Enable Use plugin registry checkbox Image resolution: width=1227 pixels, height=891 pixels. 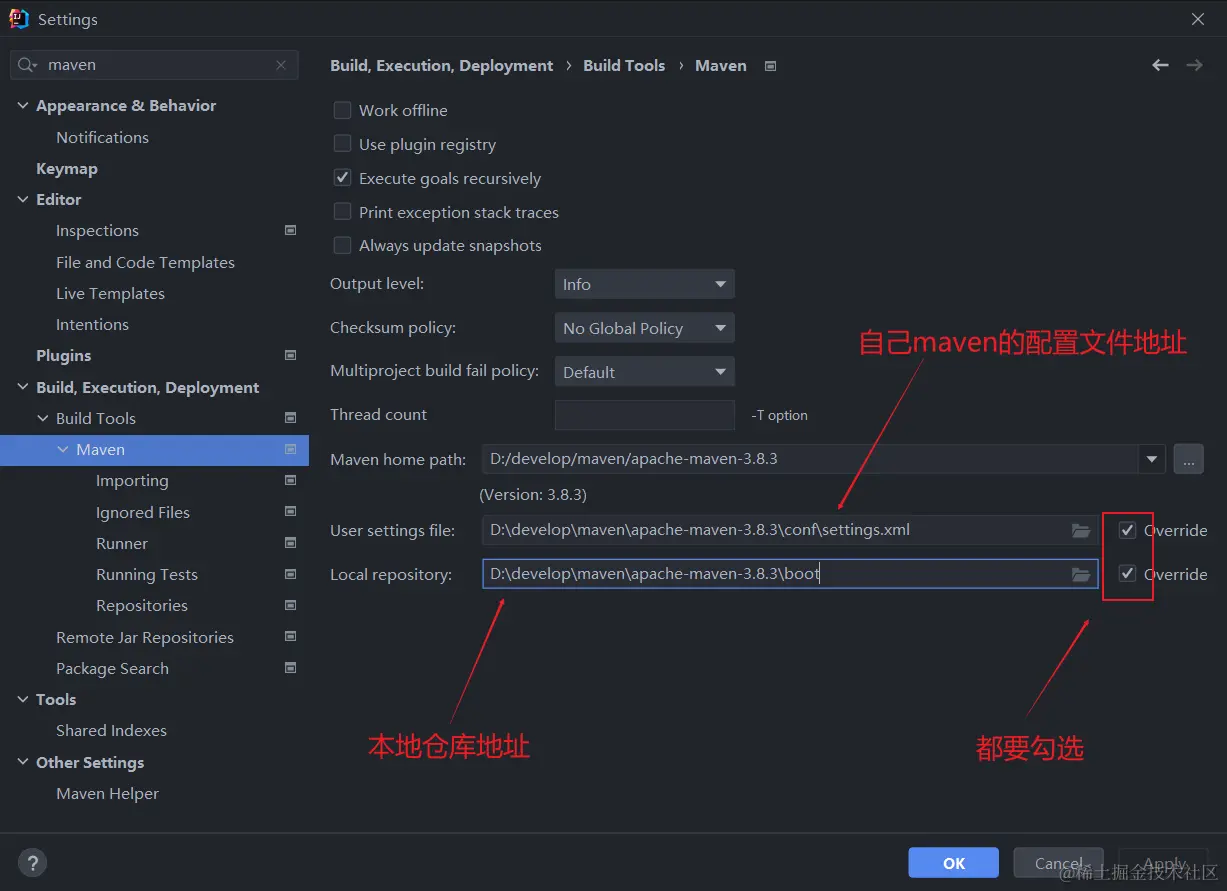(x=343, y=145)
